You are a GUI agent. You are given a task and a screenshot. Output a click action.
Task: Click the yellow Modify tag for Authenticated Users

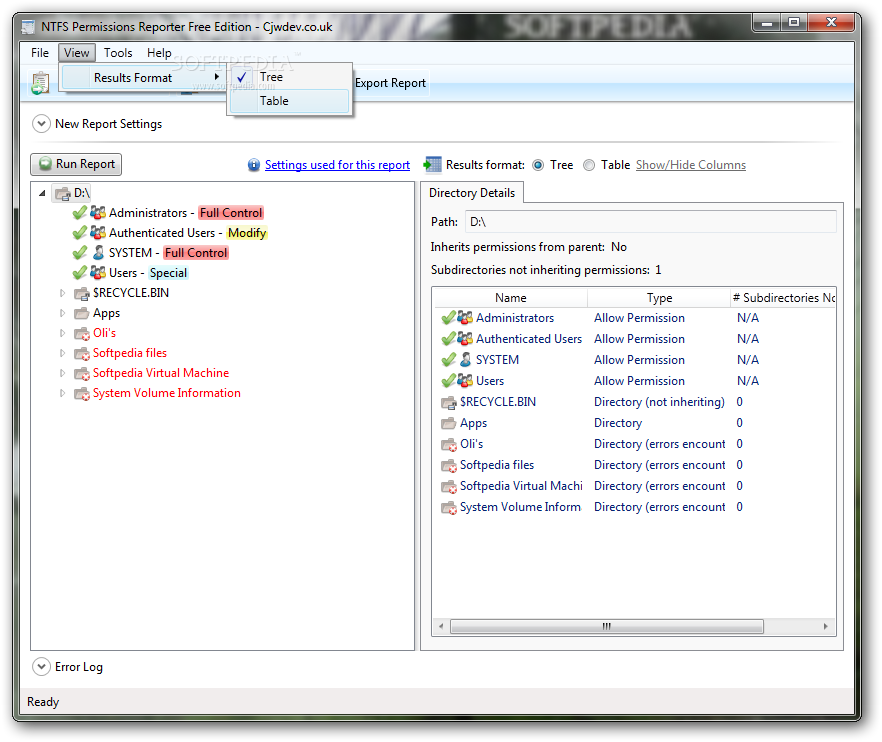[x=247, y=233]
